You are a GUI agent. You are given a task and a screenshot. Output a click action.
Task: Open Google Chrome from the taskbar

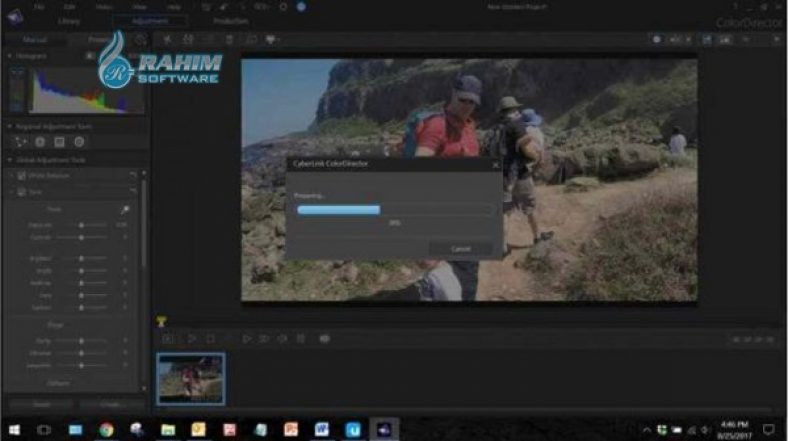[106, 429]
